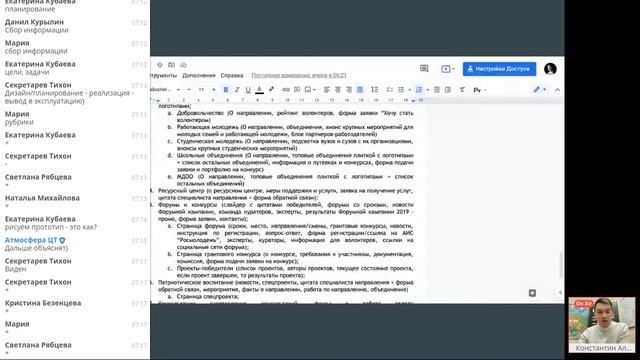Screen dimensions: 640x360
Task: Open the Дополнения menu
Action: [199, 76]
